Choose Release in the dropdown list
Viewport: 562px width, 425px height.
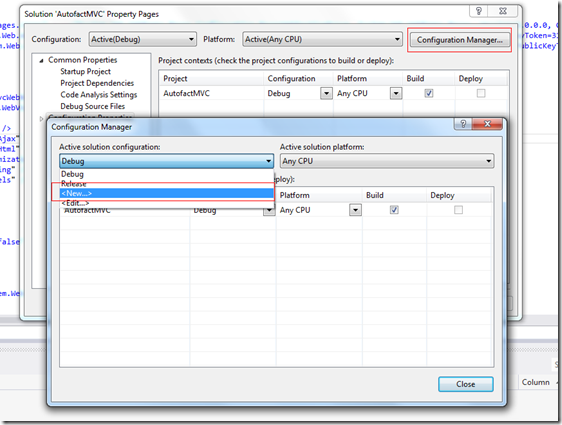(x=167, y=184)
